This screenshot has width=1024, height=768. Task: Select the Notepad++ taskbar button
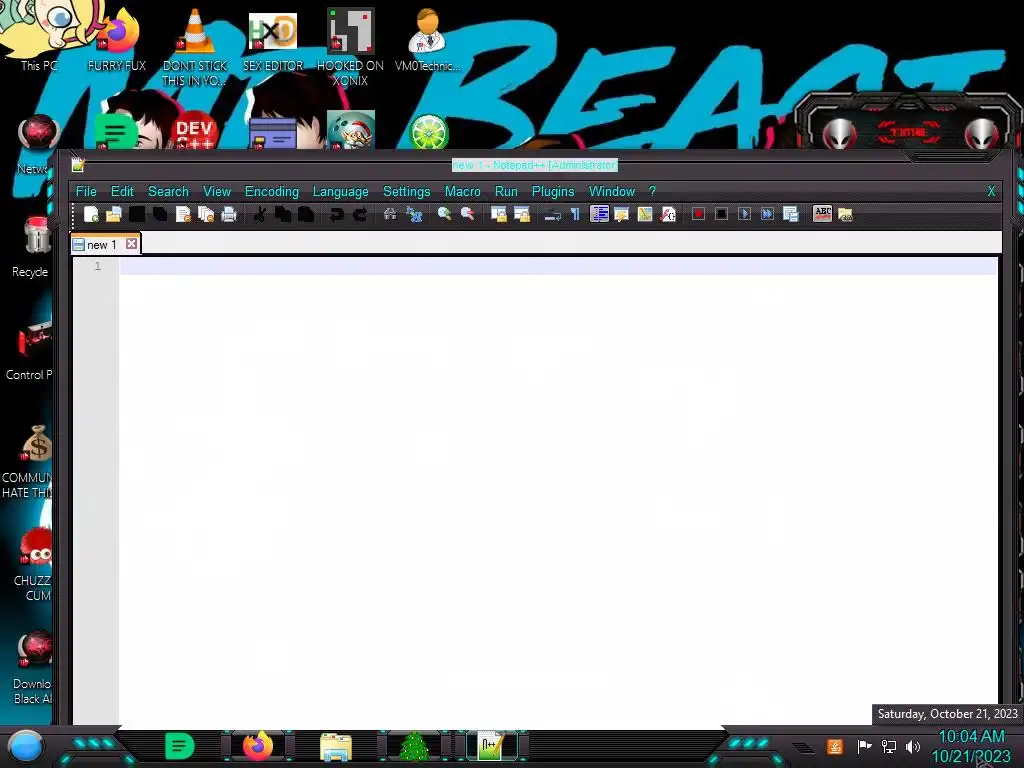[491, 746]
